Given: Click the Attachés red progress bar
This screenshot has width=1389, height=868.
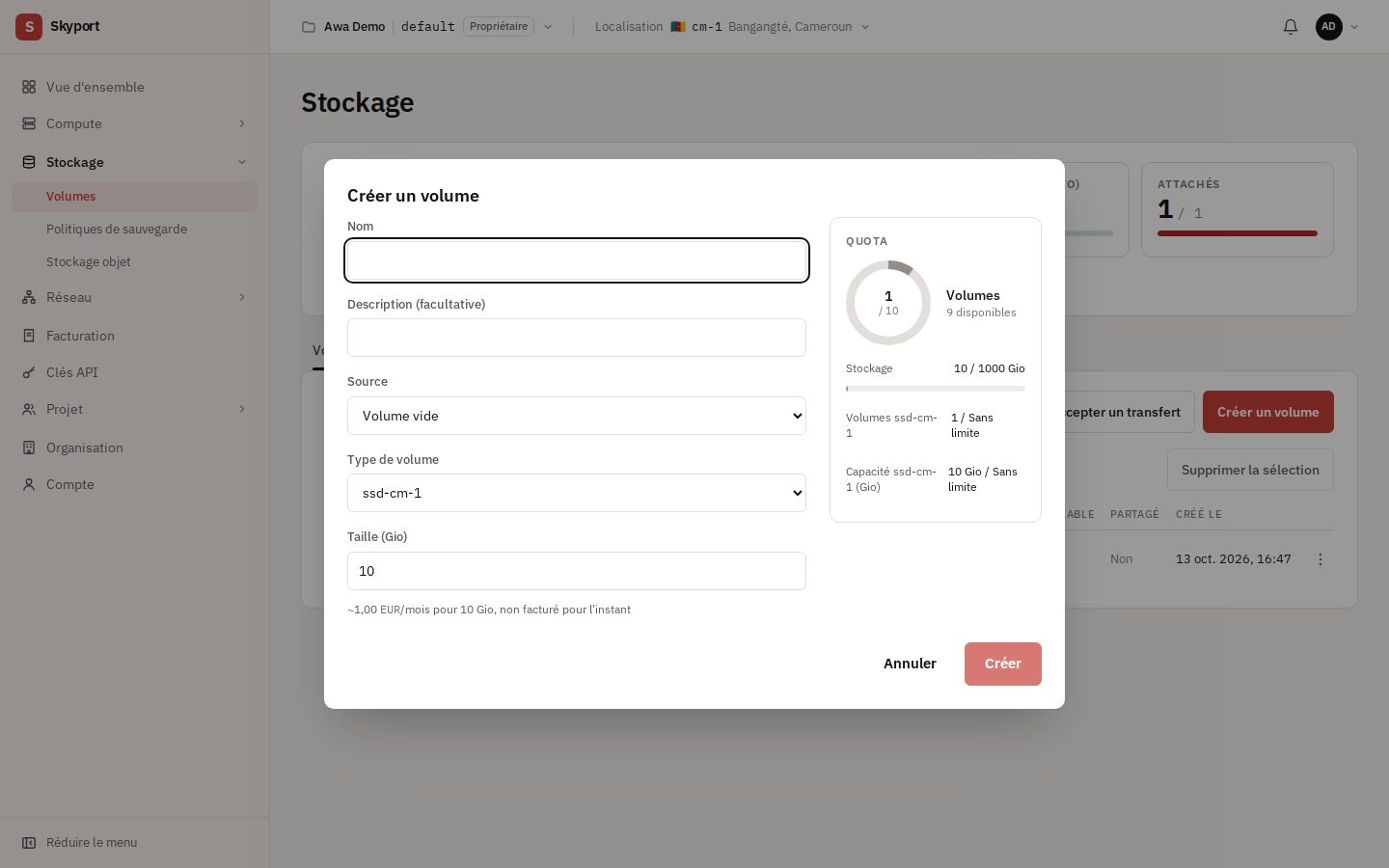Looking at the screenshot, I should (1238, 233).
